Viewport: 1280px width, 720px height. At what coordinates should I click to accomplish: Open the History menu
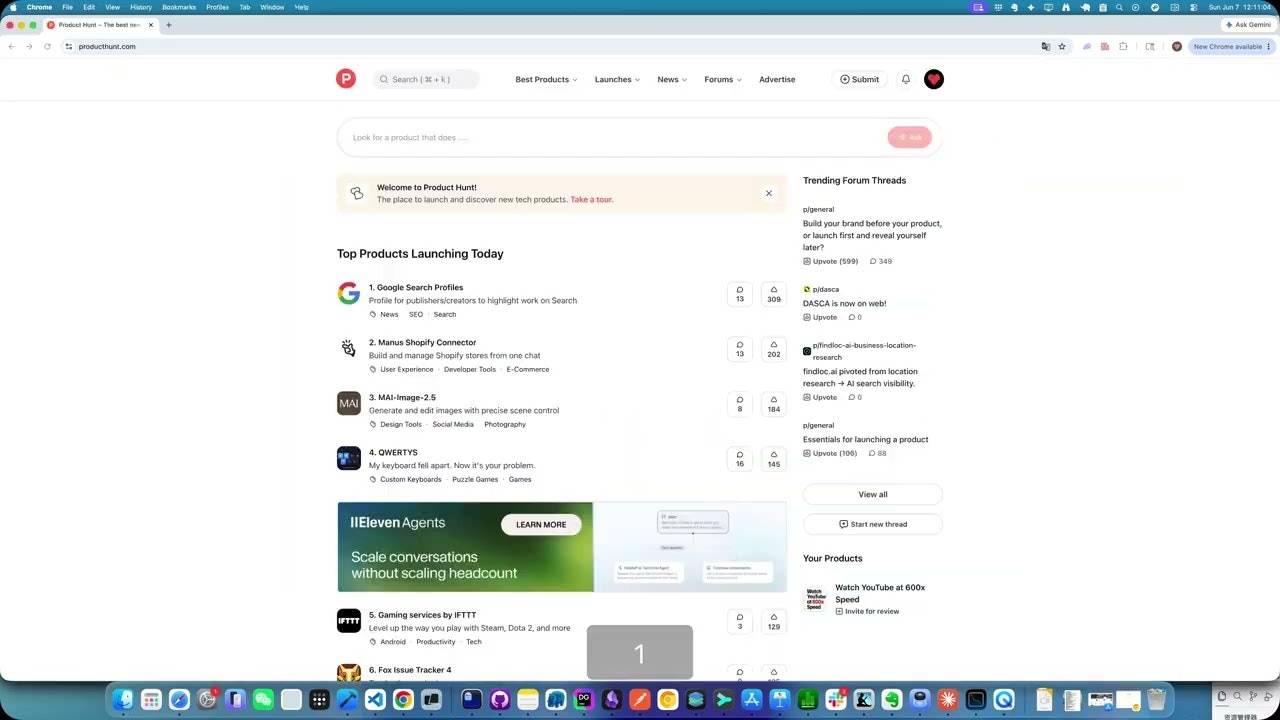(x=141, y=7)
